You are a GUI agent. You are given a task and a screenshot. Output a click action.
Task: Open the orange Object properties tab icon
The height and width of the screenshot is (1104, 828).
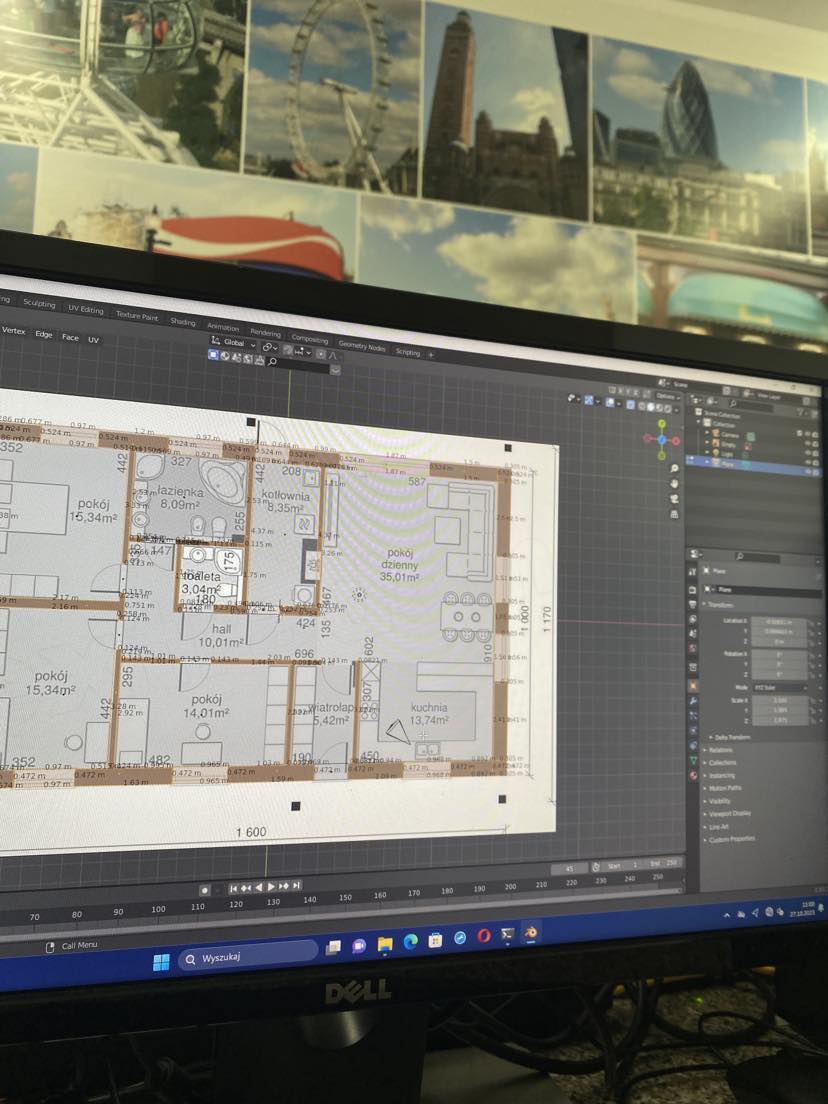pyautogui.click(x=693, y=685)
